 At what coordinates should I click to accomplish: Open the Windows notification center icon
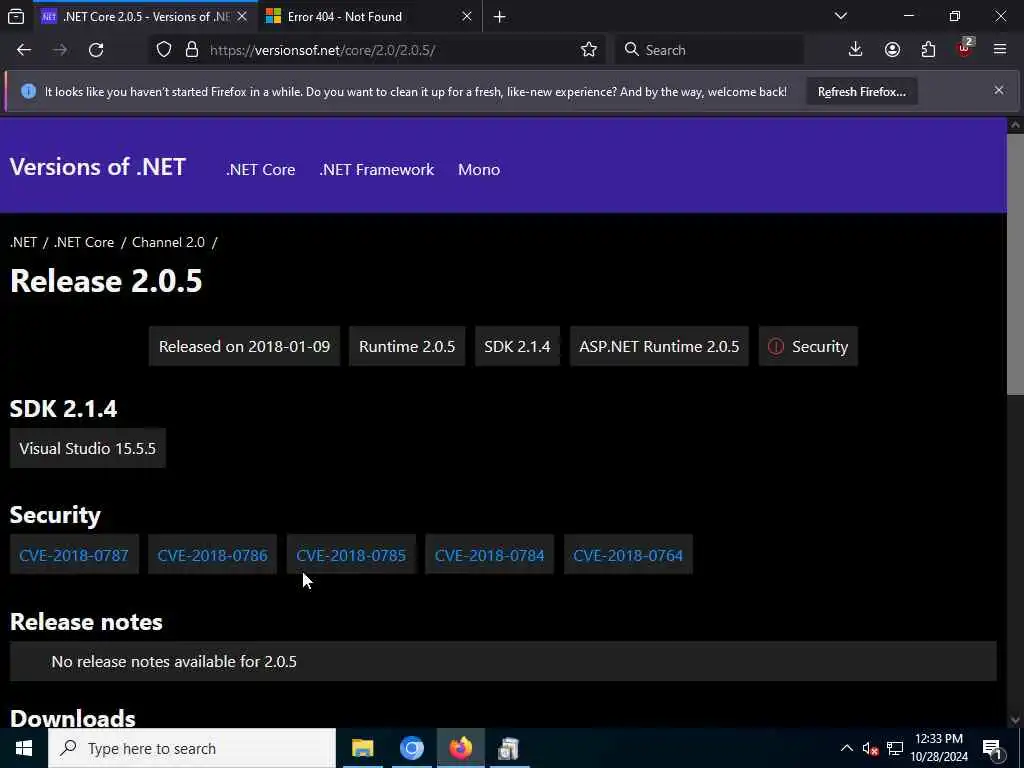pos(993,748)
